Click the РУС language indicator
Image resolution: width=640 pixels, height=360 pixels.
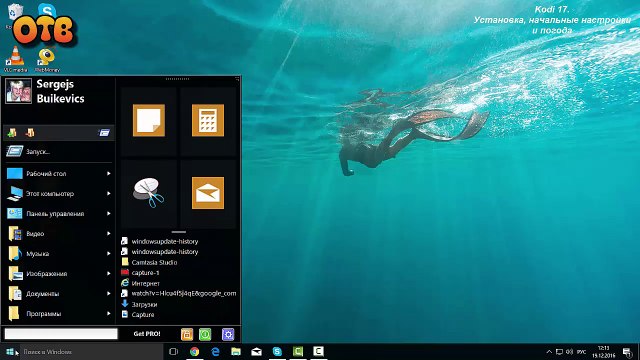click(582, 352)
